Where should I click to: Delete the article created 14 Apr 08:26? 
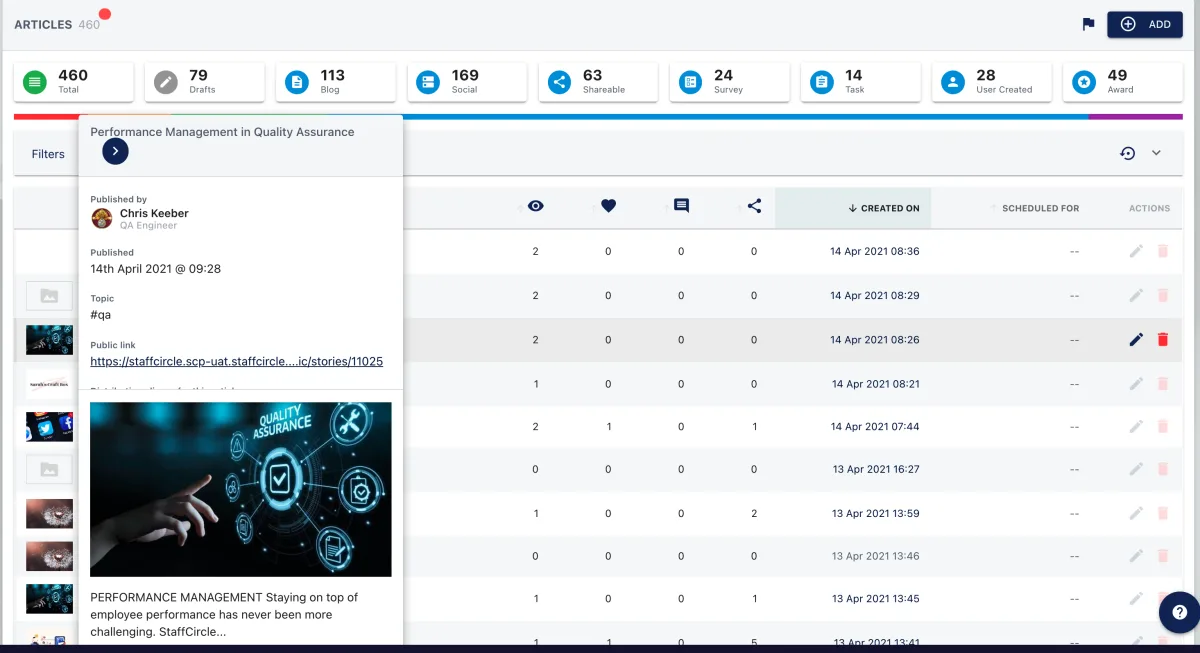coord(1162,340)
